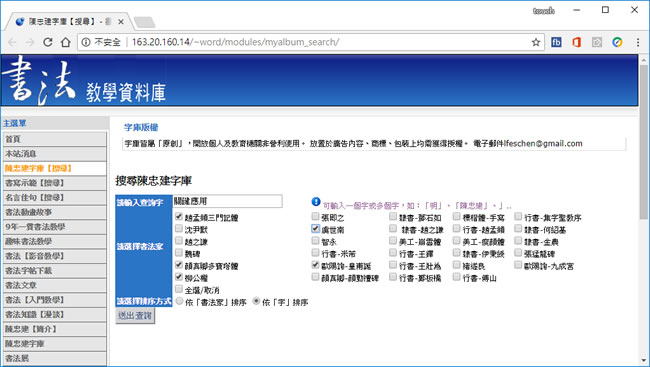Viewport: 650px width, 367px height.
Task: Check the 沈尹默 checkbox
Action: click(x=179, y=228)
